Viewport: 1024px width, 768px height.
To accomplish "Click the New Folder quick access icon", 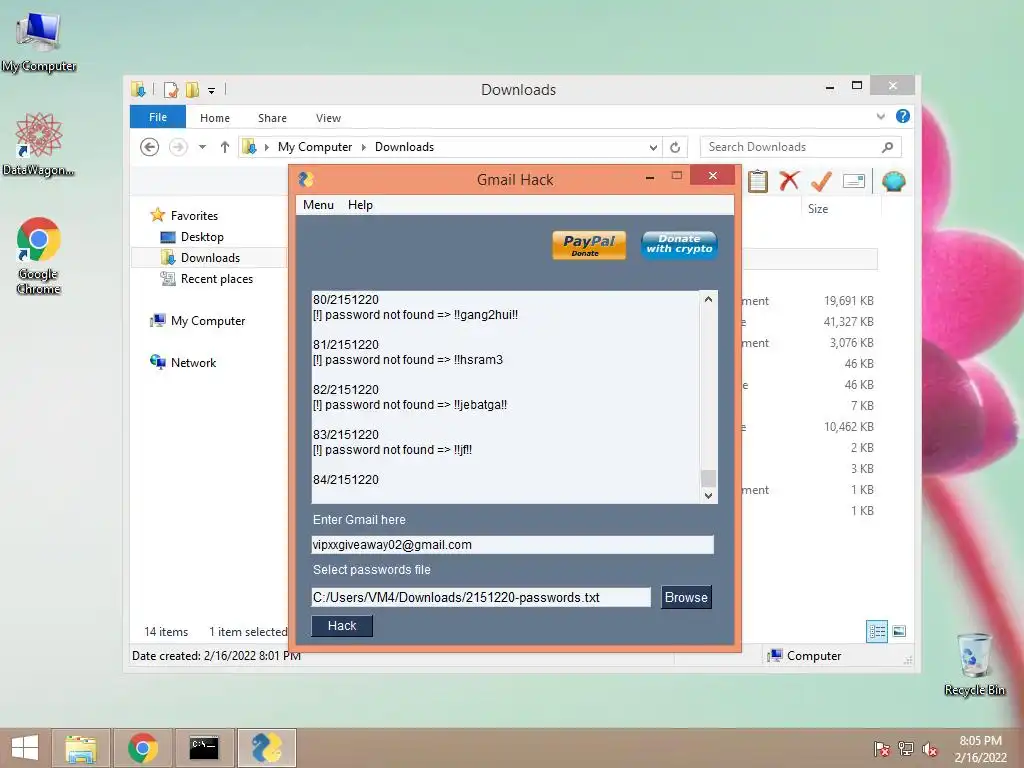I will pyautogui.click(x=192, y=89).
